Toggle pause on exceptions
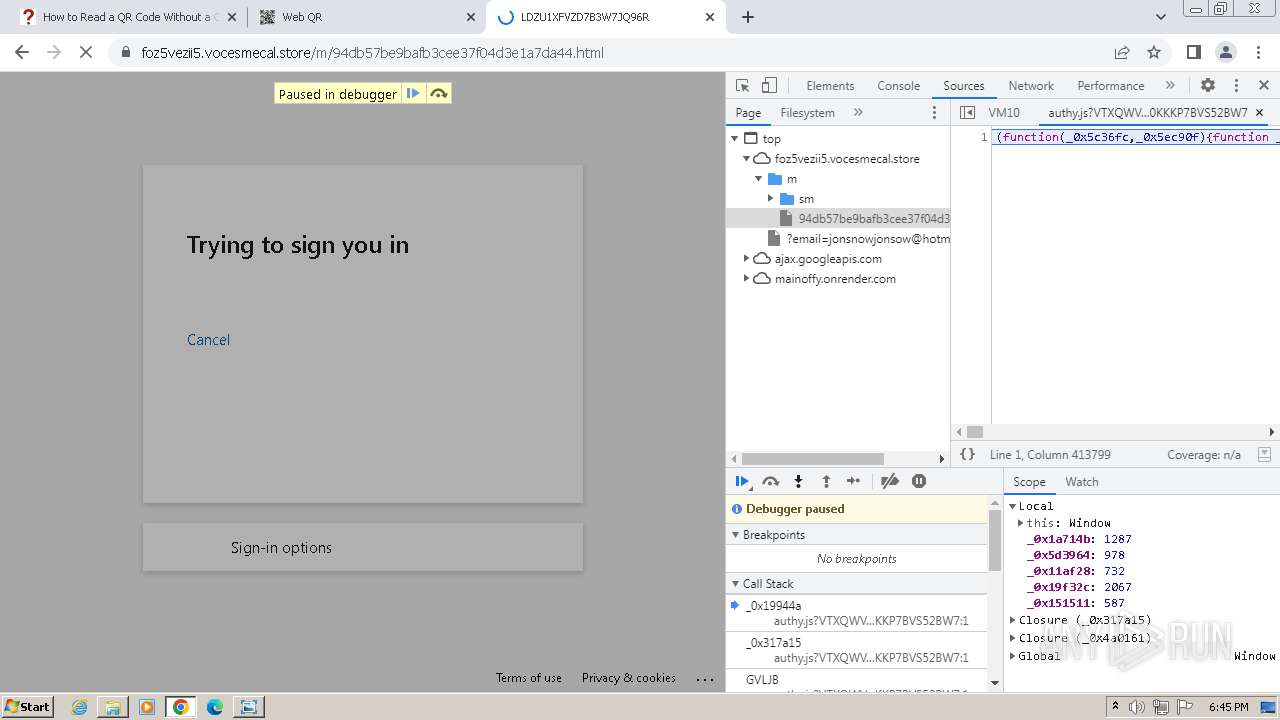Viewport: 1280px width, 720px height. point(919,481)
